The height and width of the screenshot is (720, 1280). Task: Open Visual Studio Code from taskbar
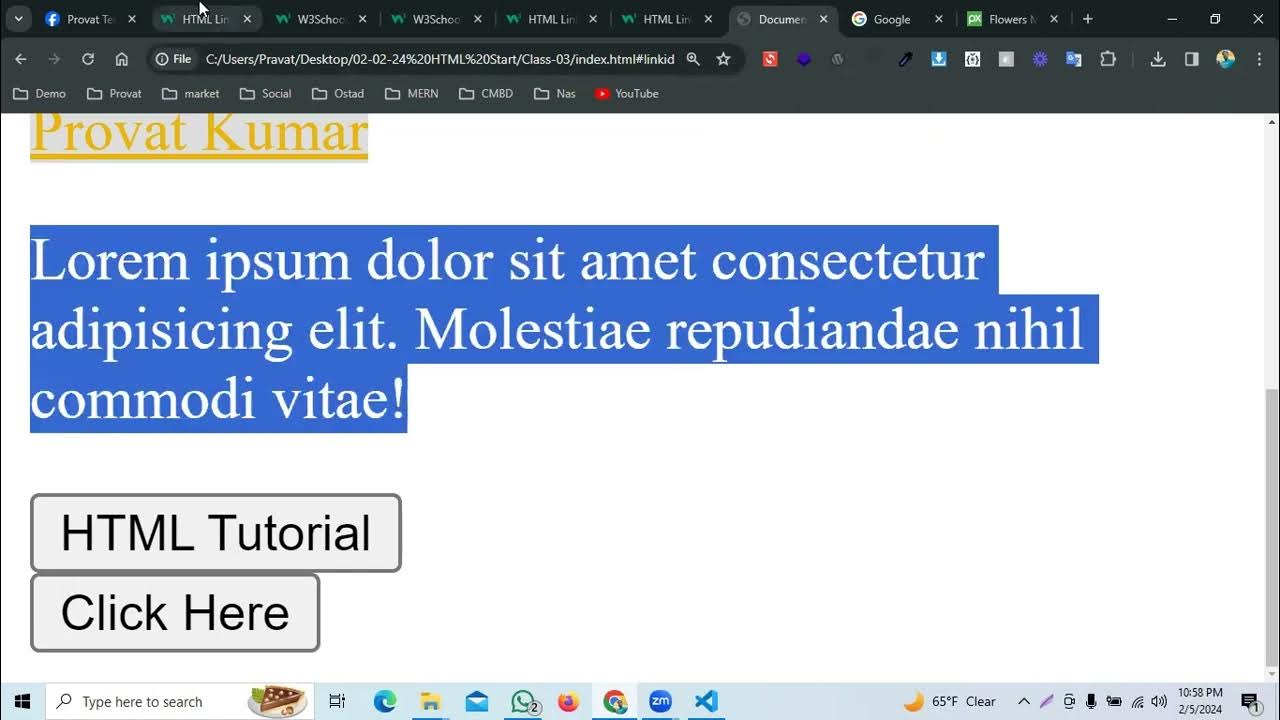click(x=706, y=701)
